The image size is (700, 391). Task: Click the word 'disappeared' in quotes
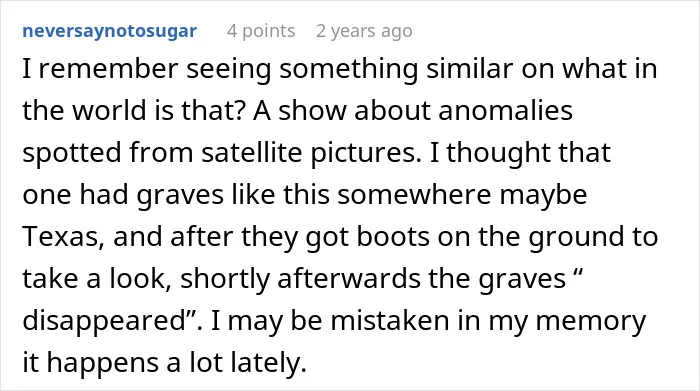(107, 321)
